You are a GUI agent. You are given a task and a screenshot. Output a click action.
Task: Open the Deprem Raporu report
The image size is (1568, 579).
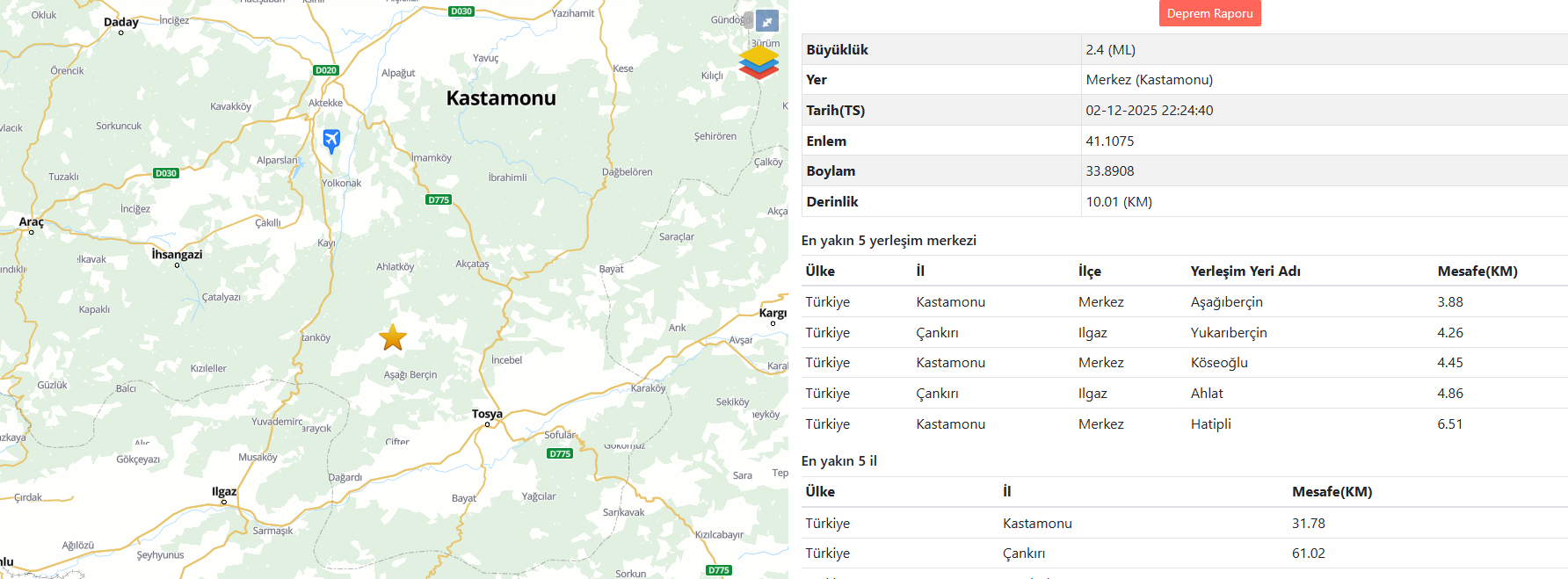[x=1209, y=13]
